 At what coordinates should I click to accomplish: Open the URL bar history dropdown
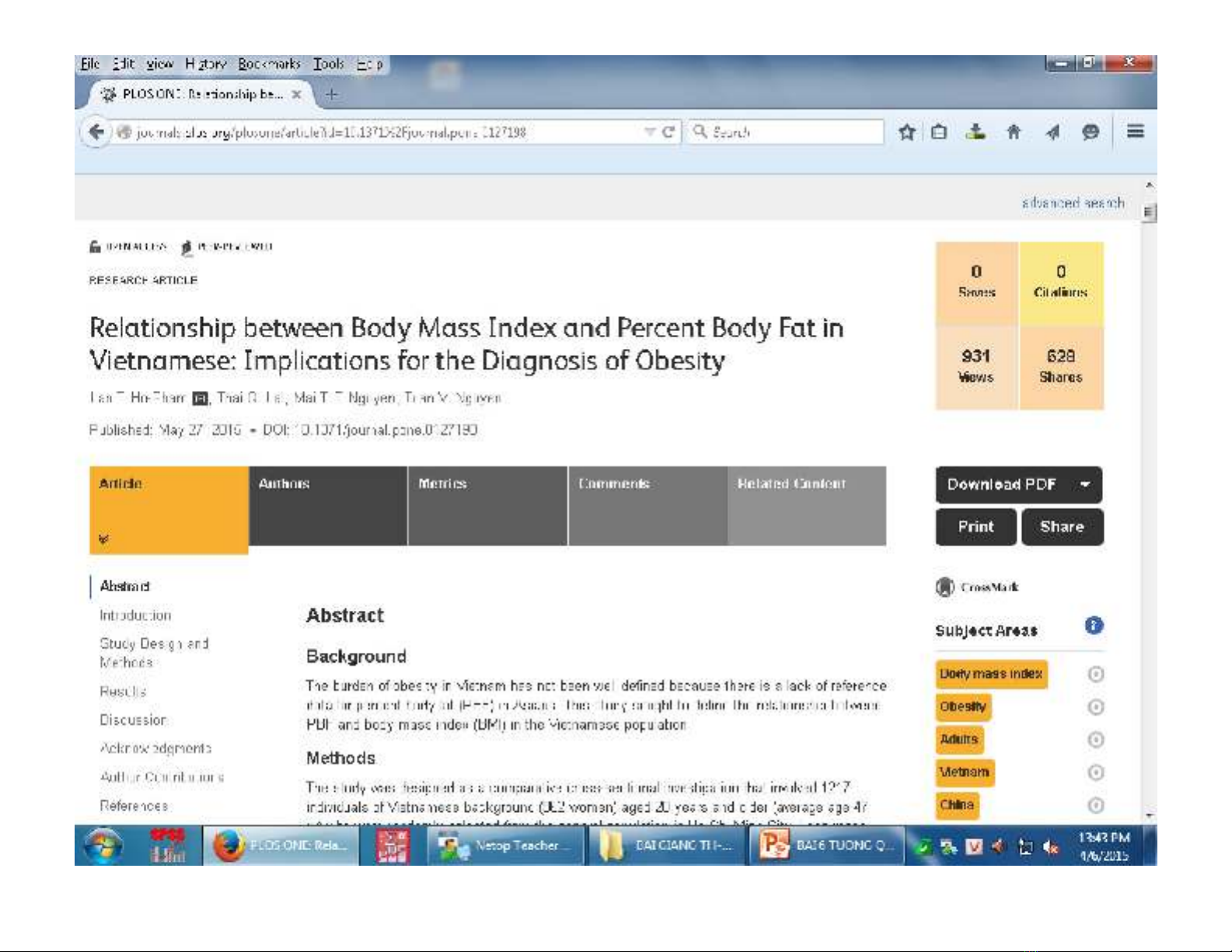pos(650,132)
